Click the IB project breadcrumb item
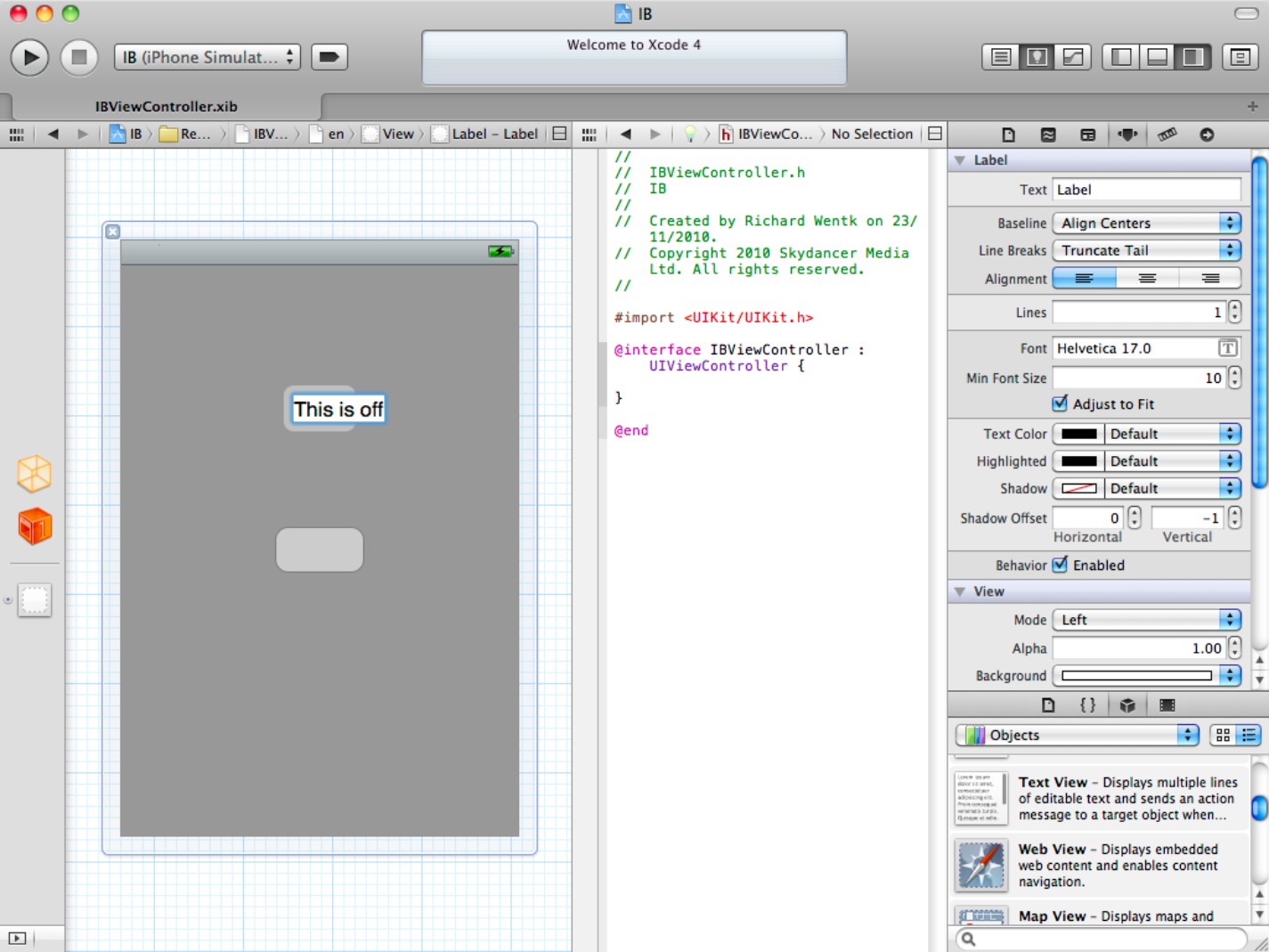 coord(126,134)
